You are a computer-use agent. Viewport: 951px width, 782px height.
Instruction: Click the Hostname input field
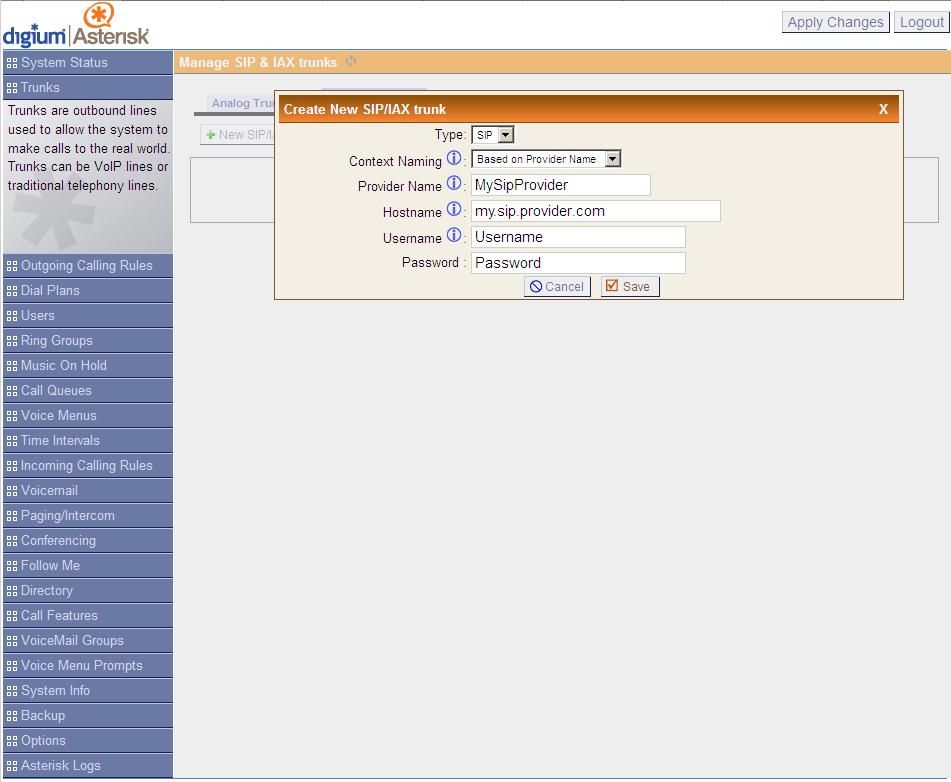pos(595,211)
